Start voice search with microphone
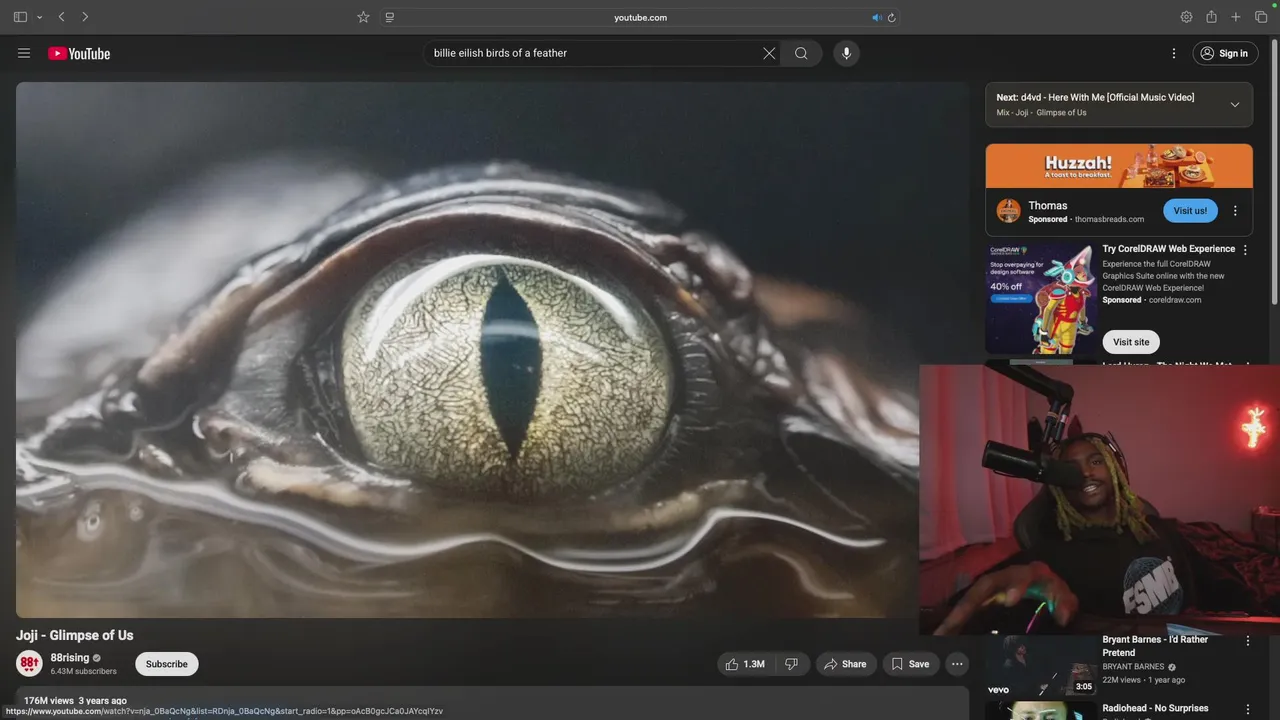Image resolution: width=1280 pixels, height=720 pixels. coord(846,53)
